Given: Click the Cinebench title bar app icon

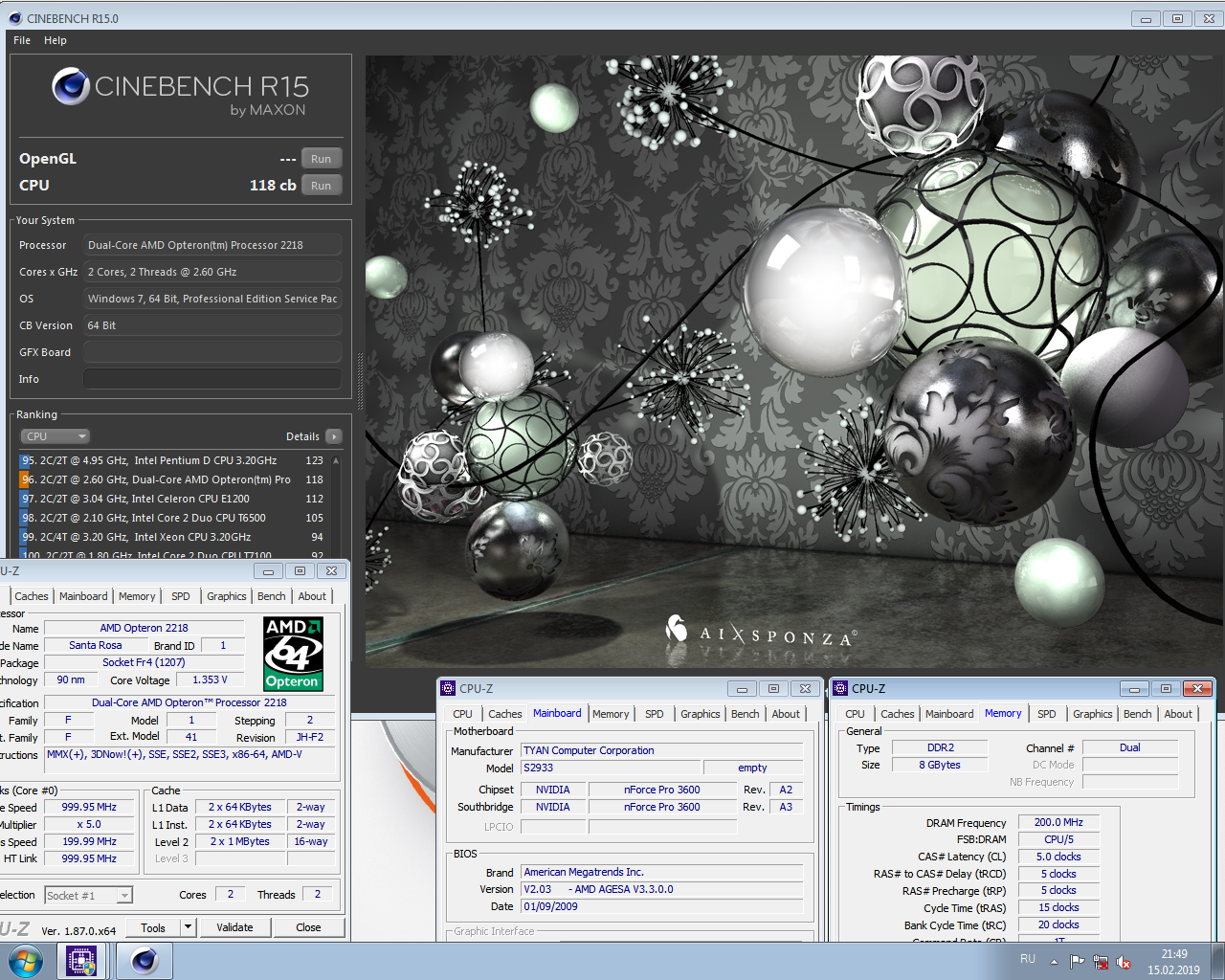Looking at the screenshot, I should tap(14, 18).
